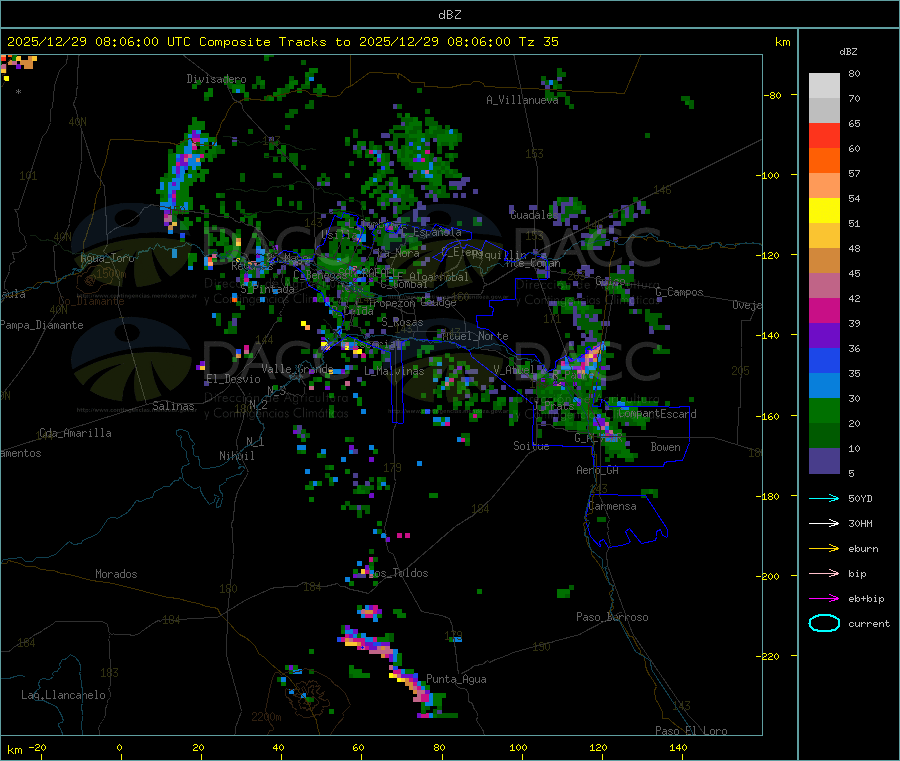Select the 60 dBZ red color swatch
This screenshot has width=900, height=761.
point(824,135)
